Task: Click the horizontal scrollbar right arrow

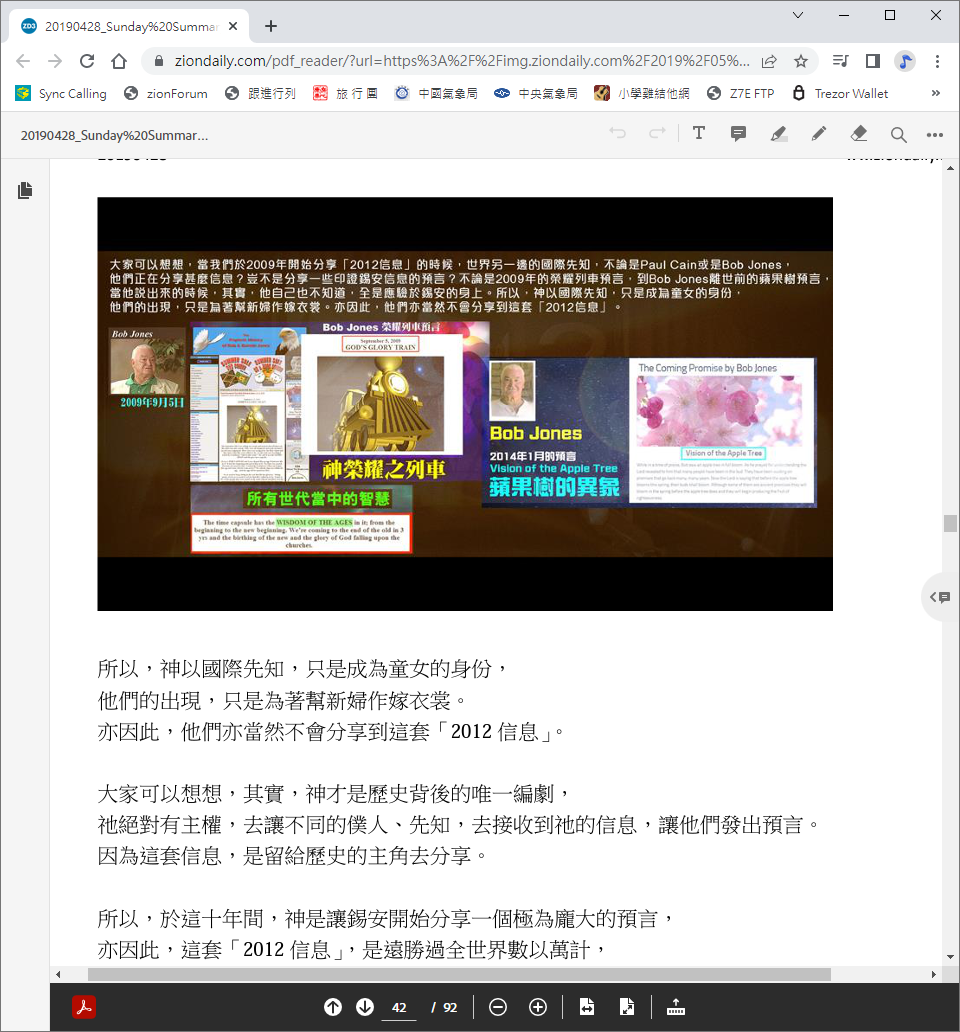Action: point(934,974)
